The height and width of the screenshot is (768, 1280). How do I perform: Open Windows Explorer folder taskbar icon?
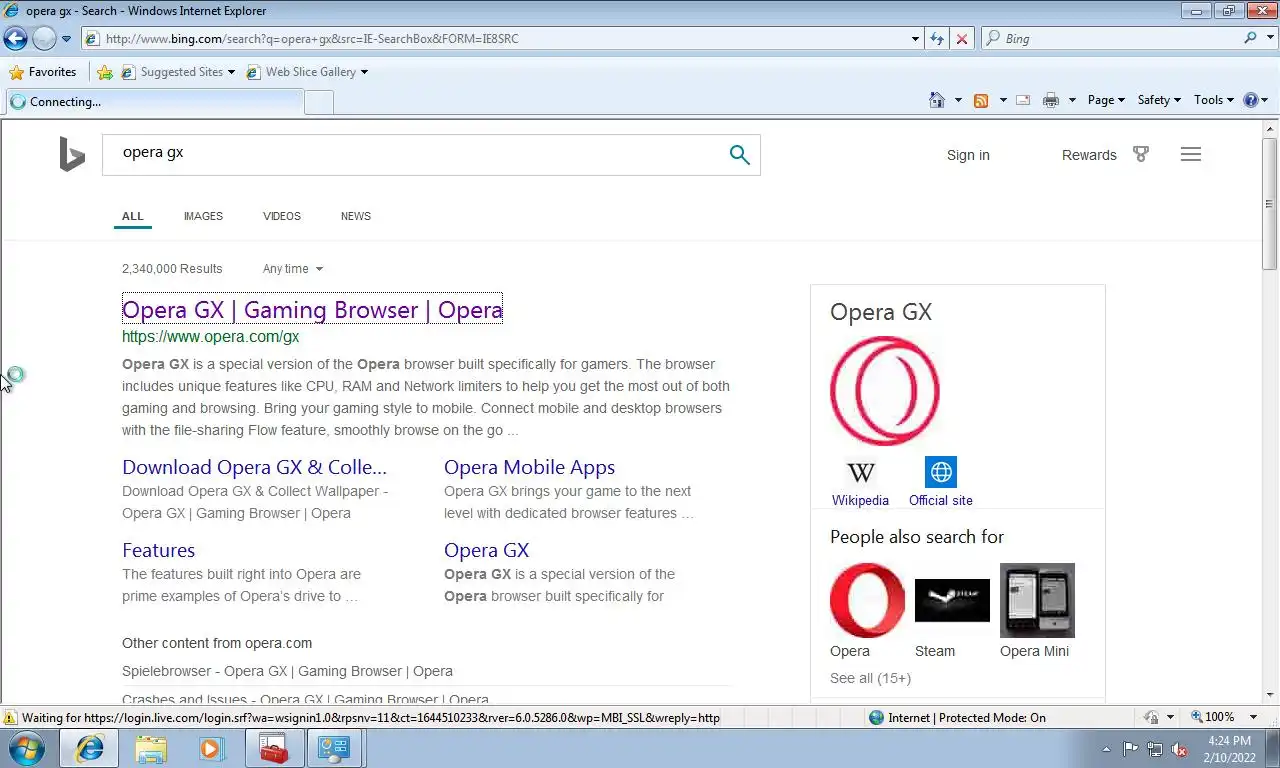(x=151, y=748)
